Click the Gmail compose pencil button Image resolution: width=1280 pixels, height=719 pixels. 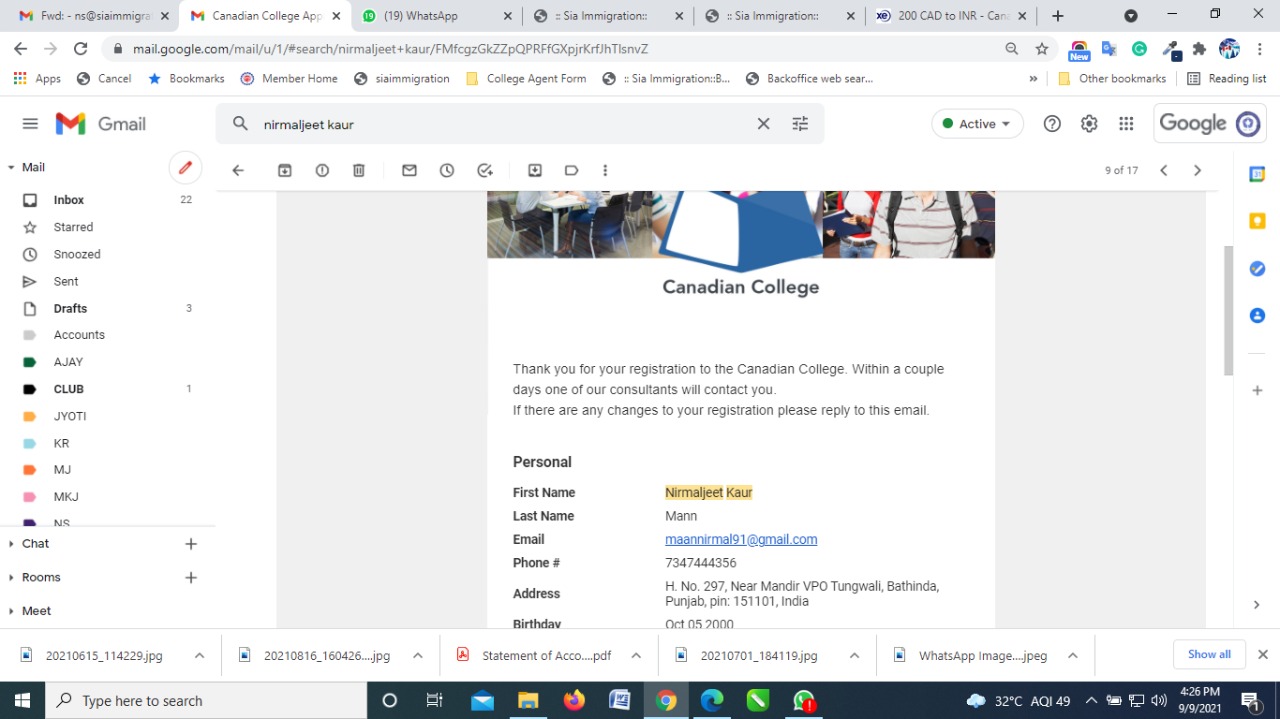tap(185, 168)
